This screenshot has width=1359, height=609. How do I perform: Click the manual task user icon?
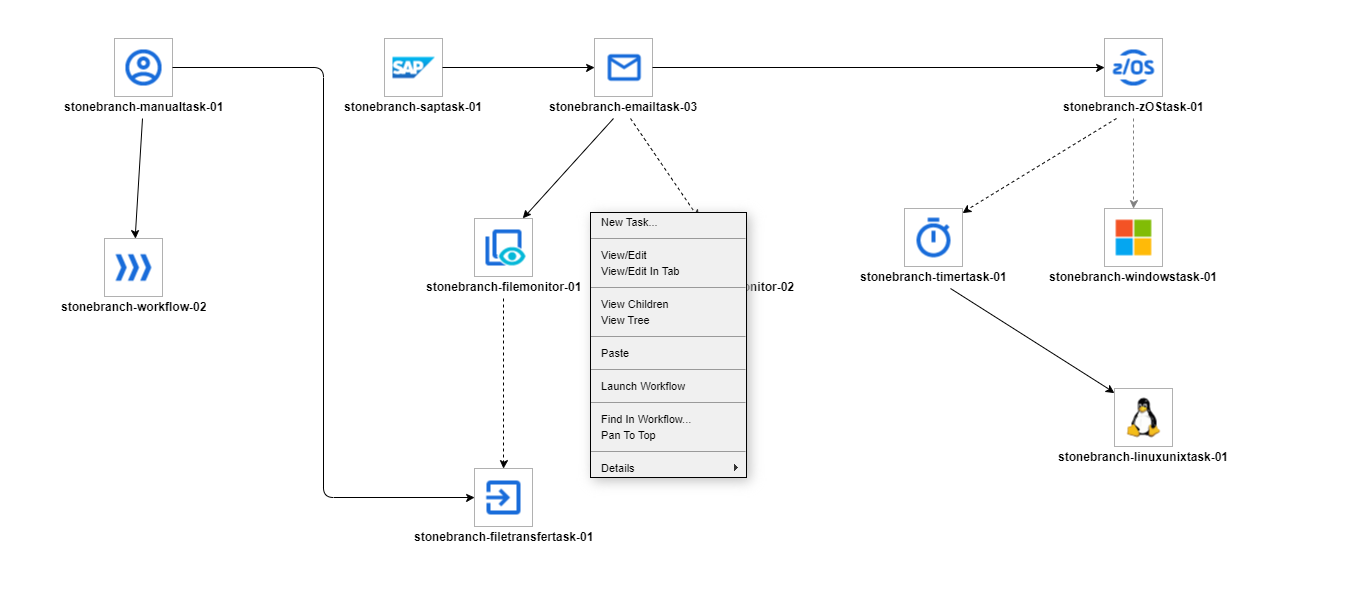[x=143, y=67]
